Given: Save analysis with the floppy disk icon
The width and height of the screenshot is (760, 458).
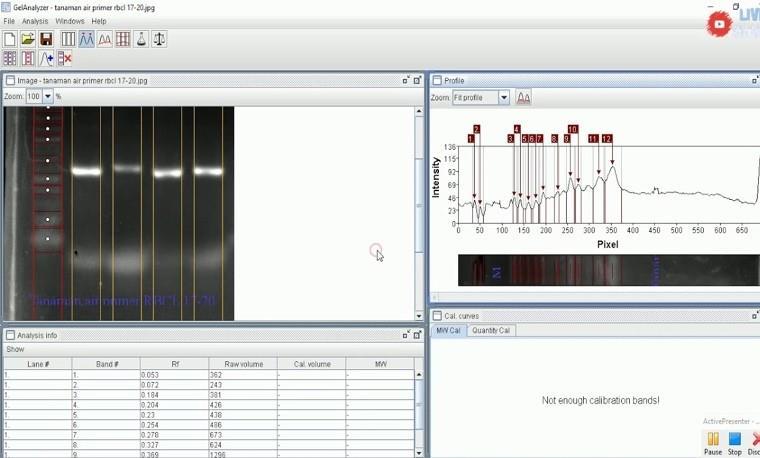Looking at the screenshot, I should 46,39.
